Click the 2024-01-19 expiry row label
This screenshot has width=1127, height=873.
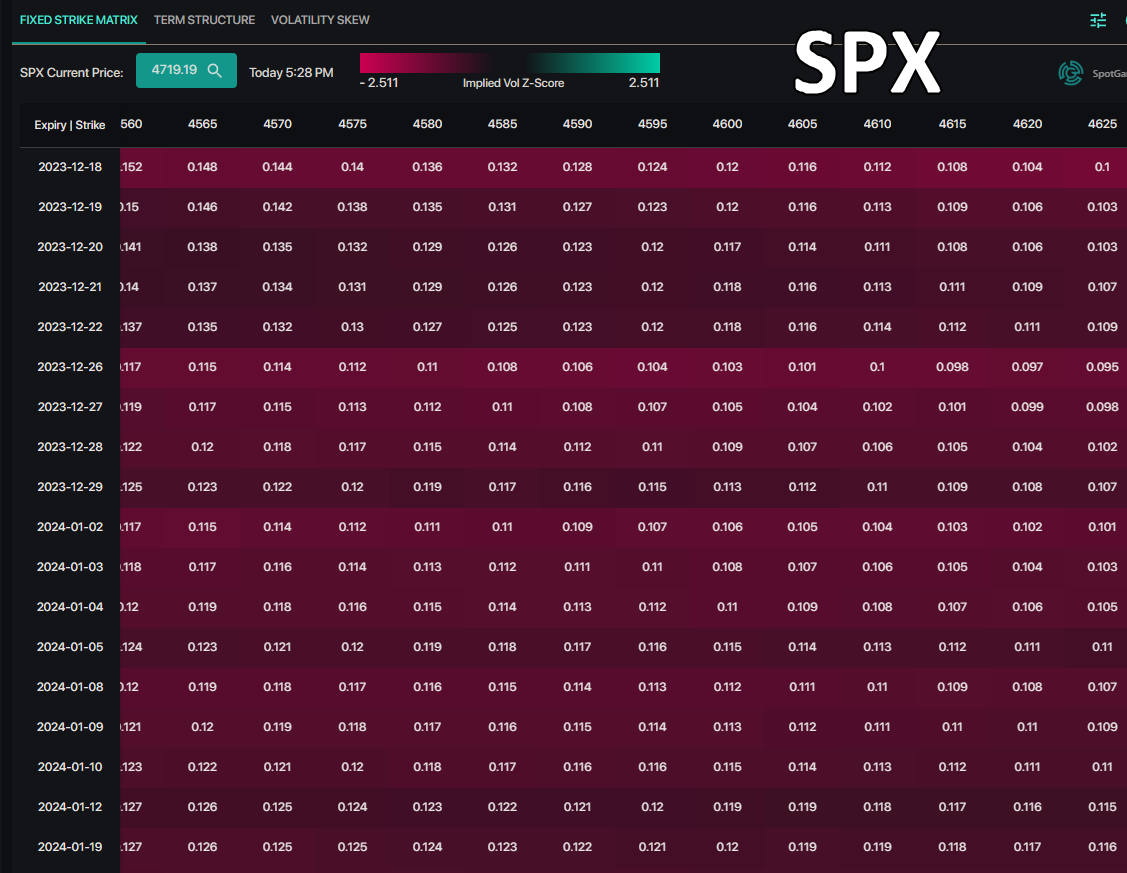point(70,847)
